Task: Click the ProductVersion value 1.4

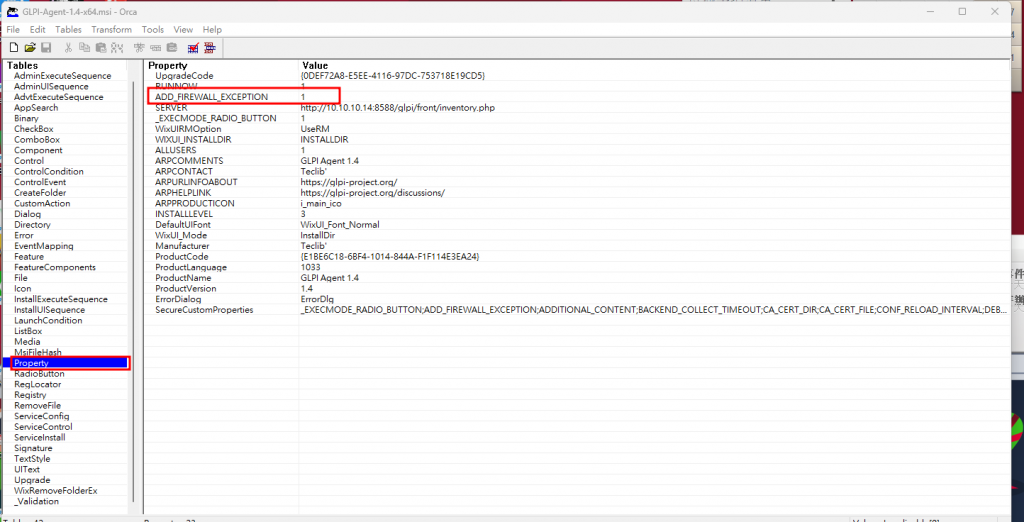Action: [306, 288]
